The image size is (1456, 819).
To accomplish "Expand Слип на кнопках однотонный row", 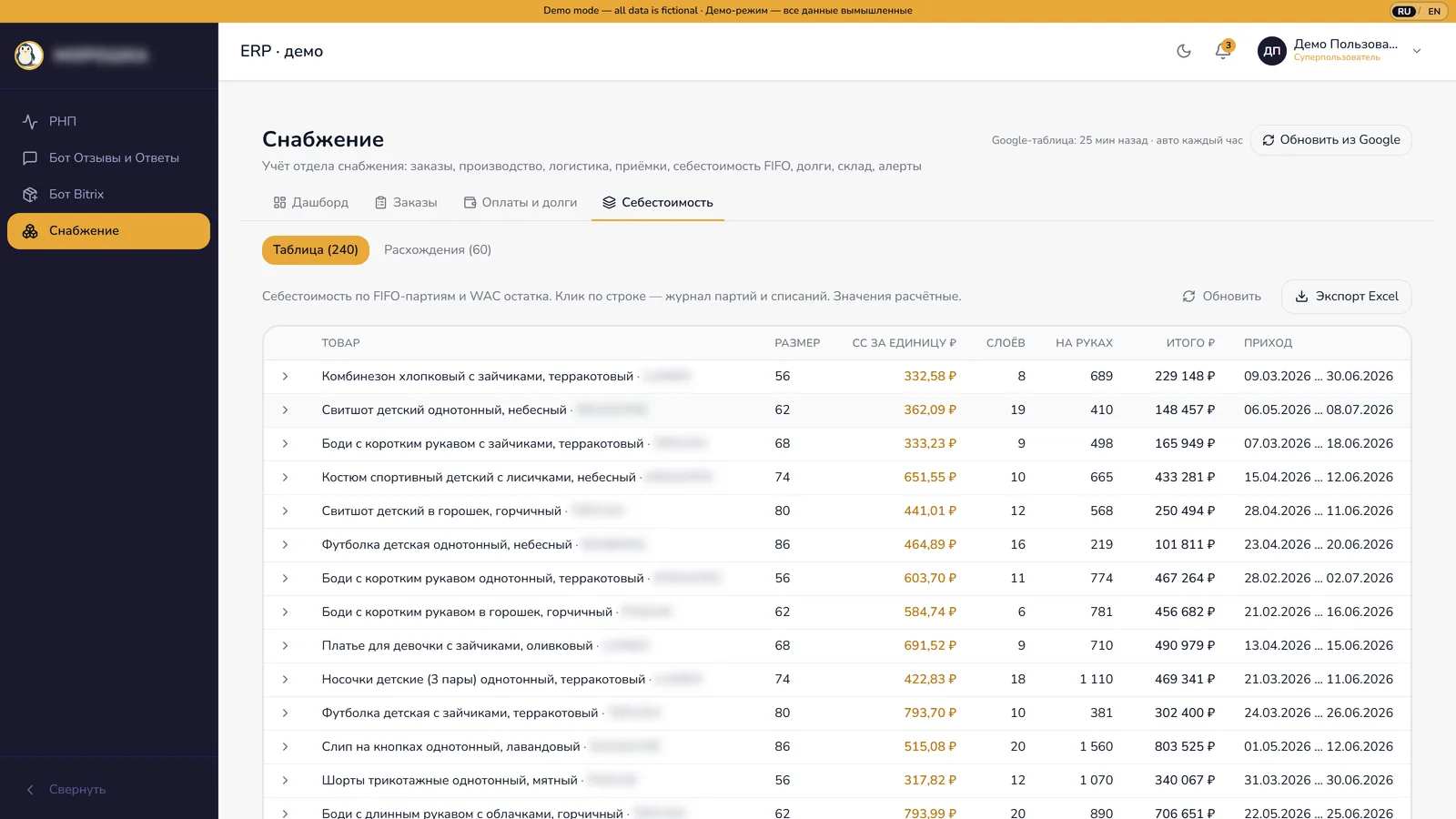I will coord(285,746).
